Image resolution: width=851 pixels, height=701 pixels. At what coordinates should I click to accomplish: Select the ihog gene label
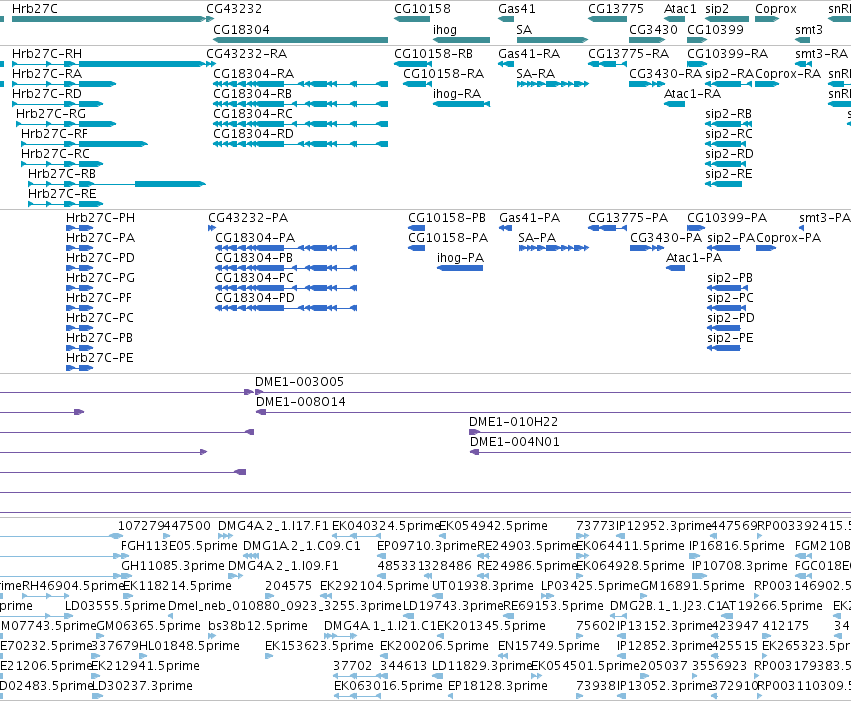click(x=444, y=29)
